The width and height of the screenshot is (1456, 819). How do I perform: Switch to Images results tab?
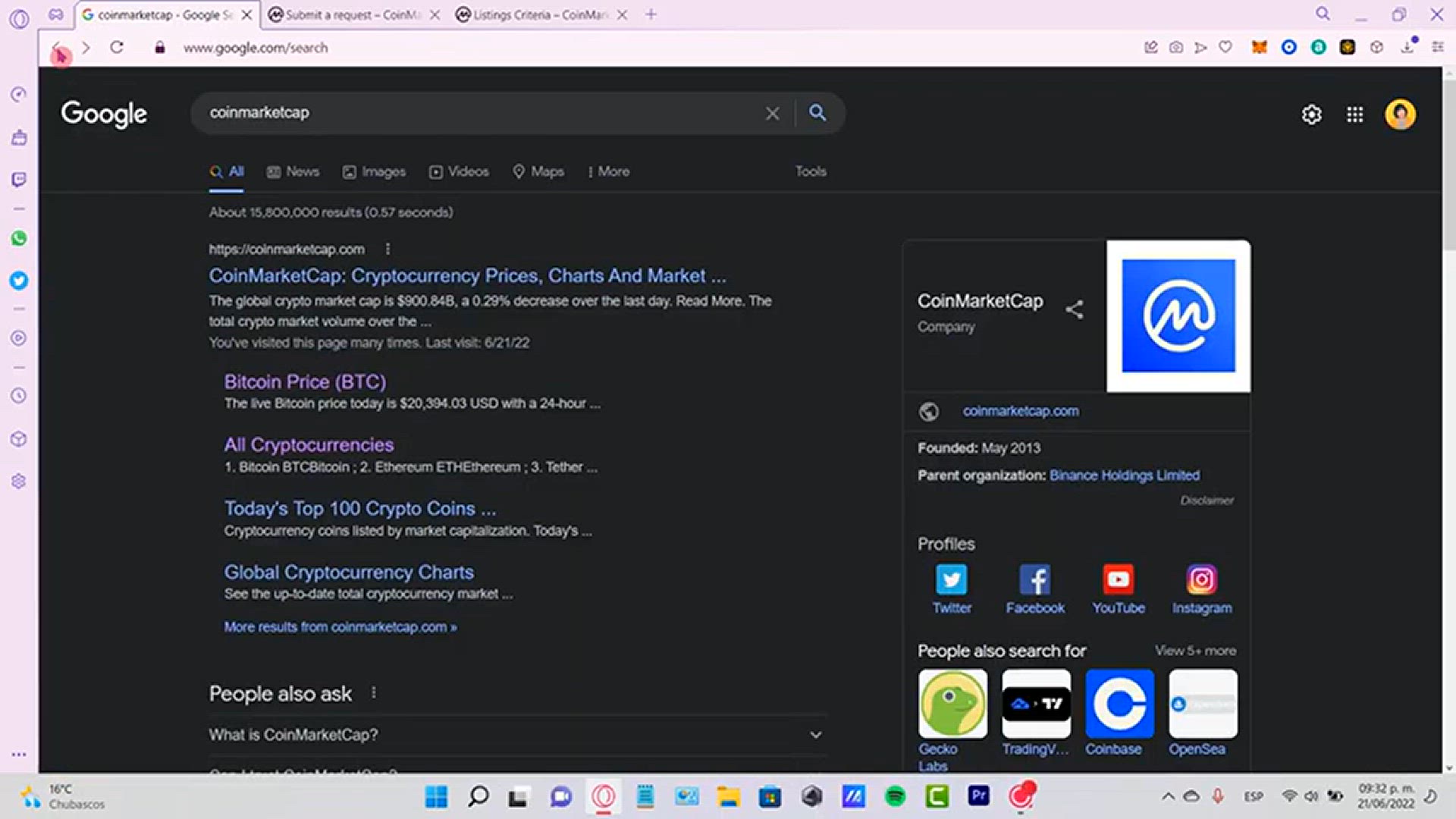(x=374, y=171)
